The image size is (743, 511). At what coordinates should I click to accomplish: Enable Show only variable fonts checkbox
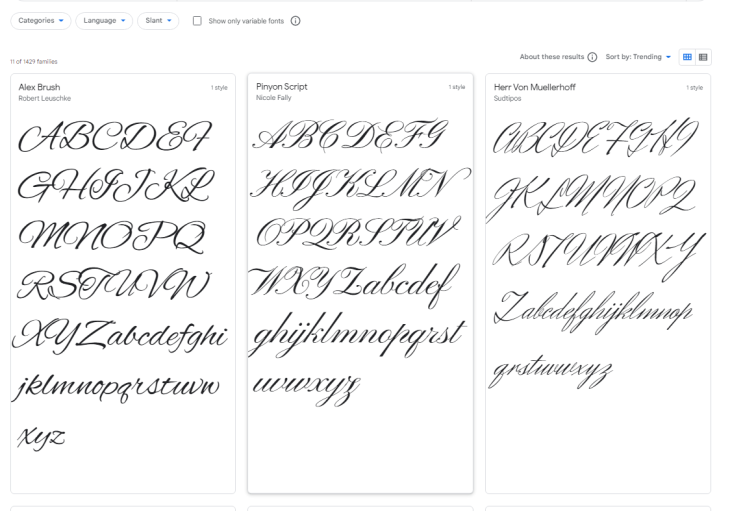(197, 21)
